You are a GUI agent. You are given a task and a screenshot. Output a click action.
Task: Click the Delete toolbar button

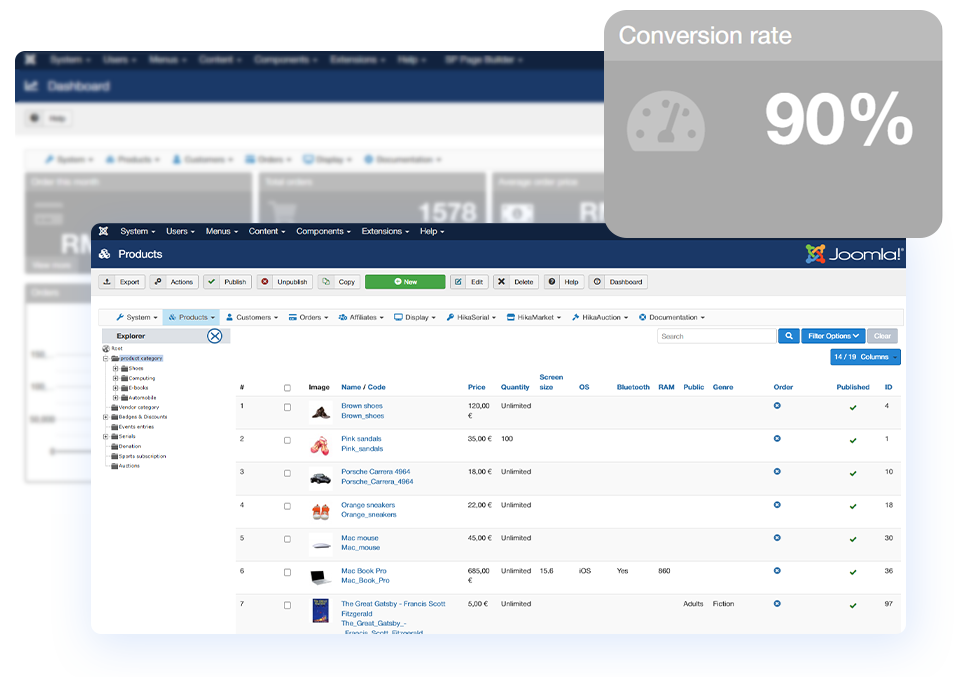[516, 282]
